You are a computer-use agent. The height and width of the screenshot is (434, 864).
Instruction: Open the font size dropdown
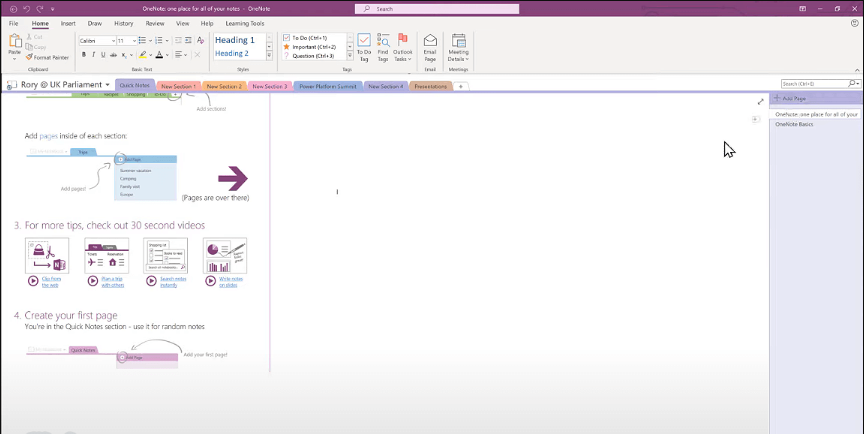pyautogui.click(x=134, y=41)
